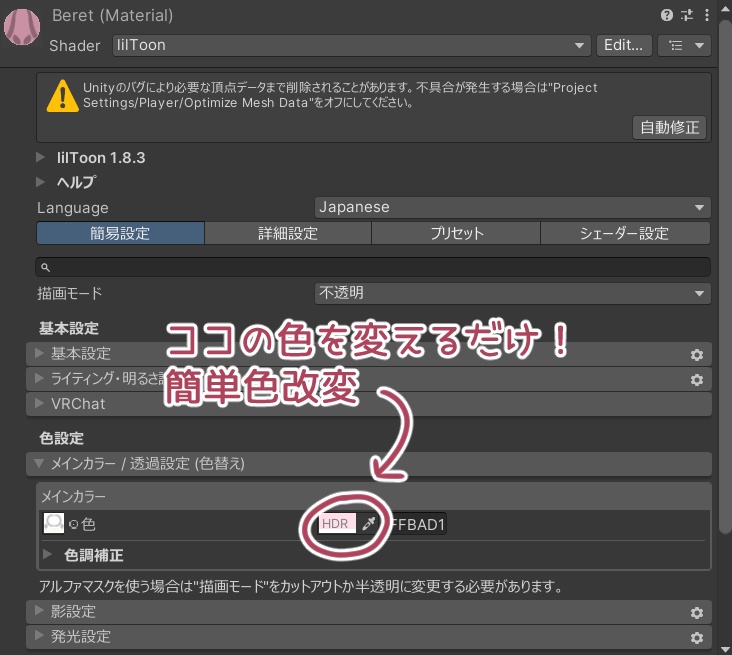Switch to the プリセット tab
This screenshot has height=655, width=732.
456,233
